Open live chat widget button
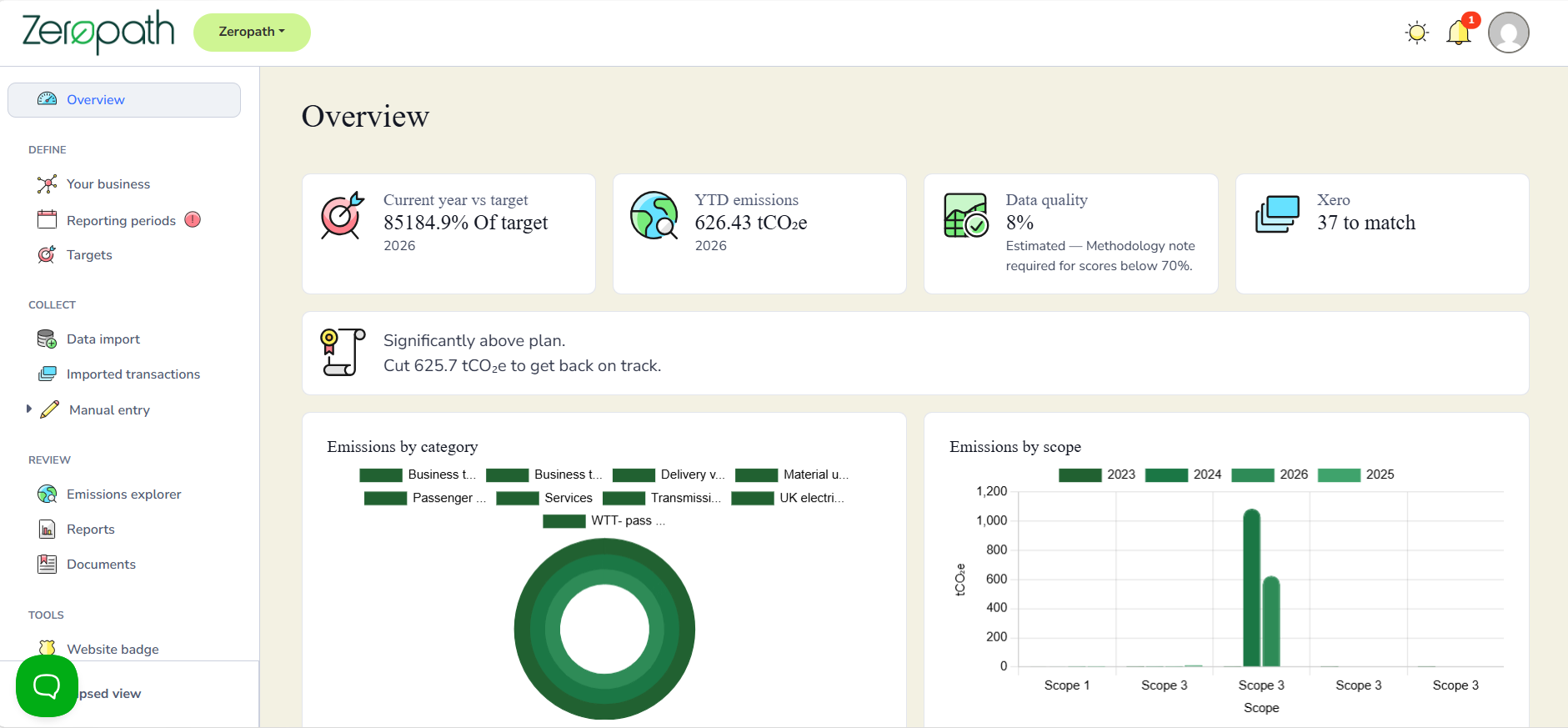Viewport: 1568px width, 728px height. tap(47, 685)
